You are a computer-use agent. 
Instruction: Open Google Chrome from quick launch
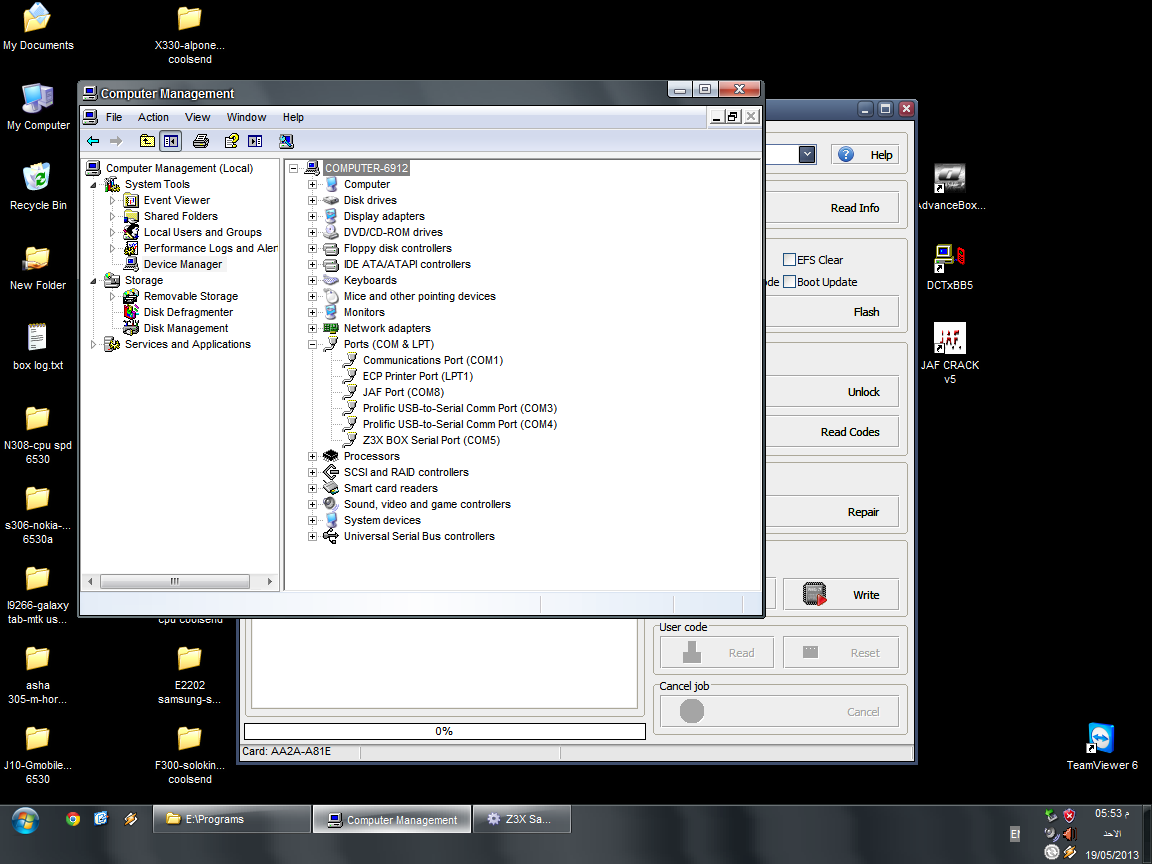(73, 818)
